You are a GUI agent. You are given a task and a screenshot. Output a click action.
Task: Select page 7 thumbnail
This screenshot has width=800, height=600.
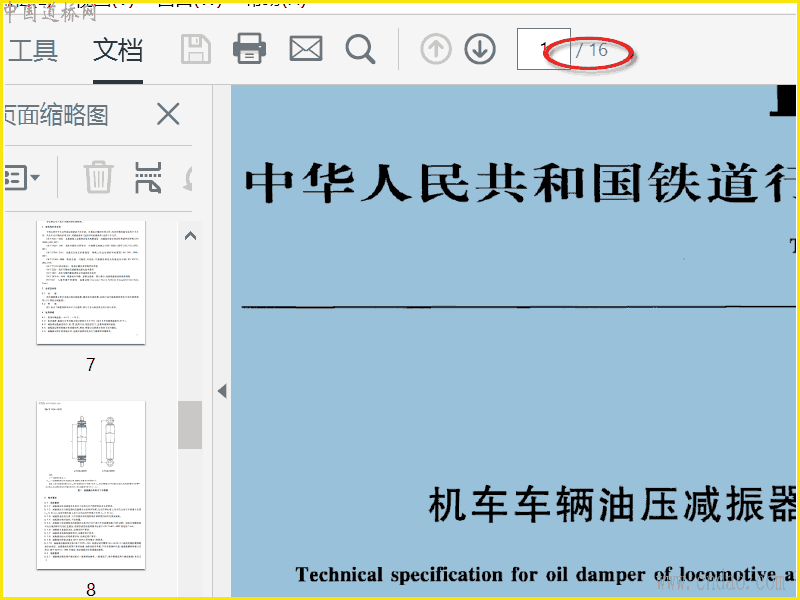click(x=91, y=283)
